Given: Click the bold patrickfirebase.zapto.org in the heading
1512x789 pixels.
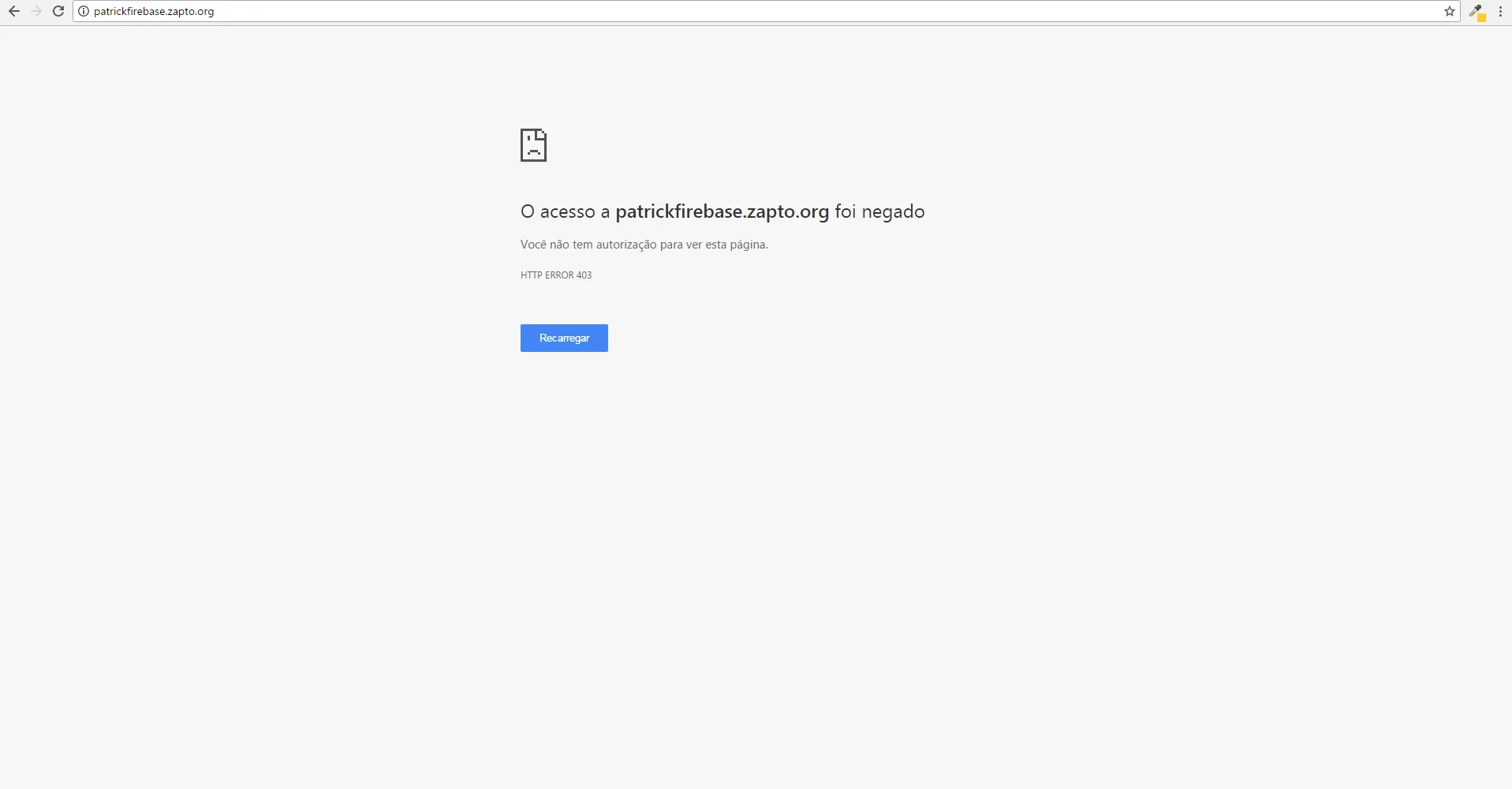Looking at the screenshot, I should [x=722, y=211].
